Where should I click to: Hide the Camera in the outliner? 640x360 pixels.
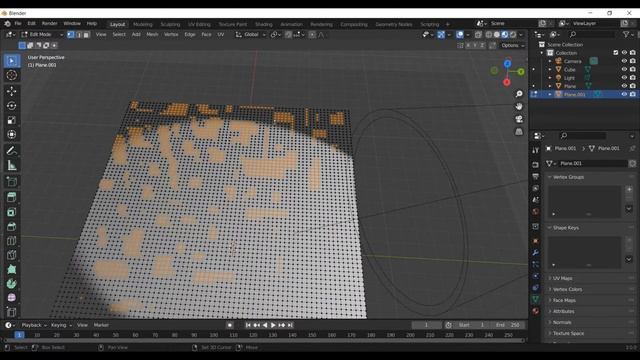click(624, 61)
